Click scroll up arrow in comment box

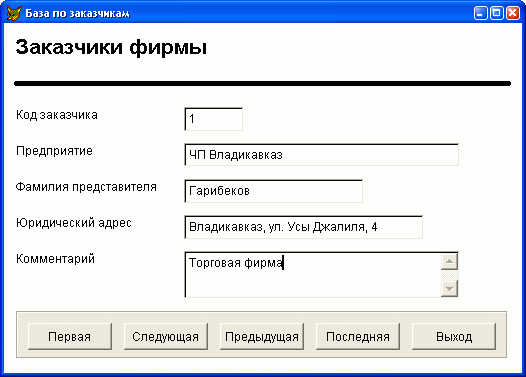point(450,261)
